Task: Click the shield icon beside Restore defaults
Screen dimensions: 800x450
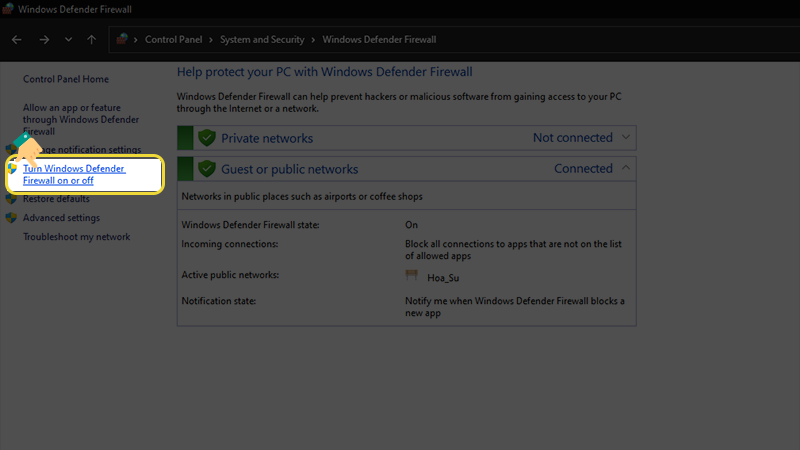Action: pos(12,199)
